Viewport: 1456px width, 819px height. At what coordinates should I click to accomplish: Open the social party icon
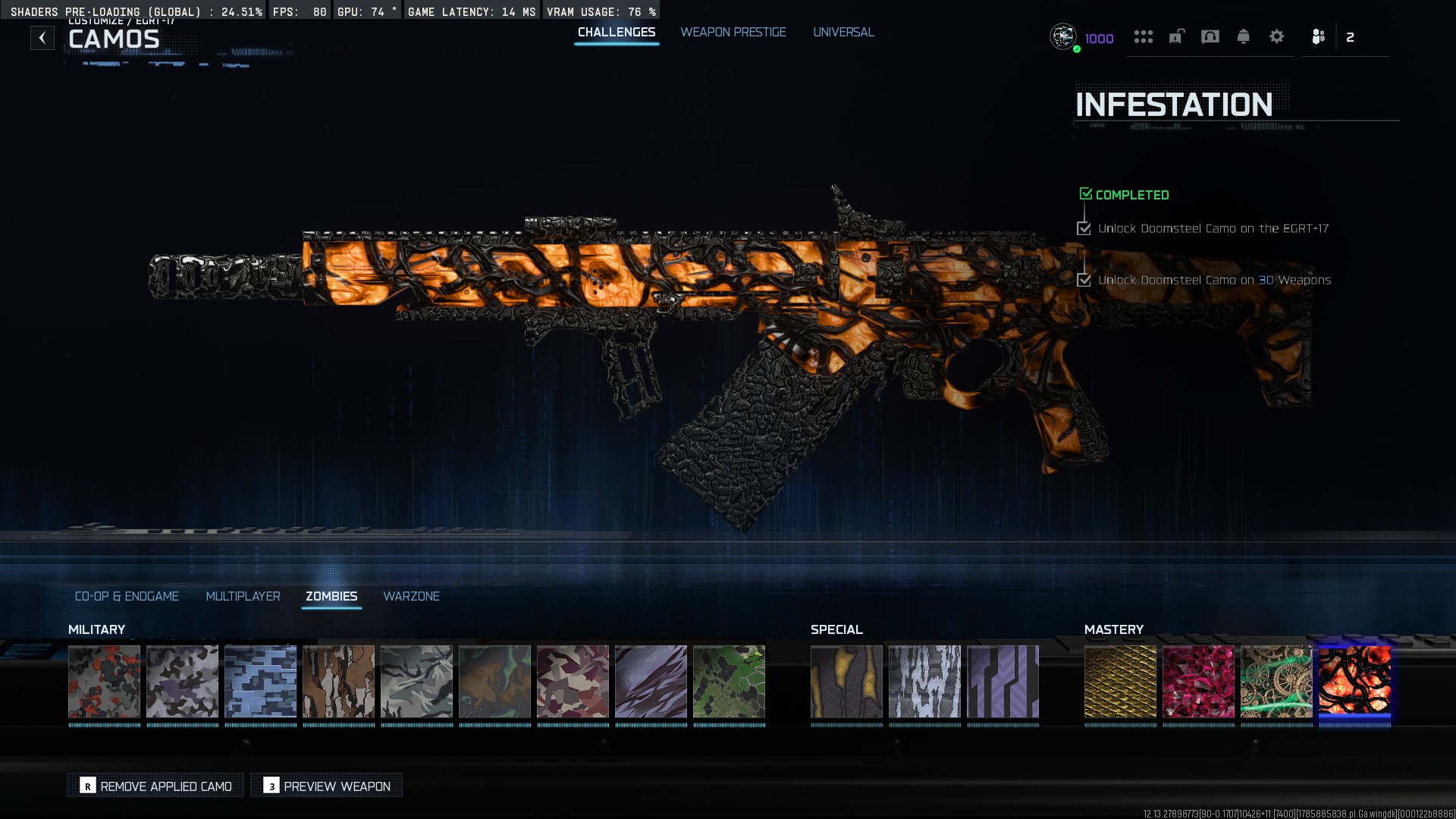point(1319,36)
